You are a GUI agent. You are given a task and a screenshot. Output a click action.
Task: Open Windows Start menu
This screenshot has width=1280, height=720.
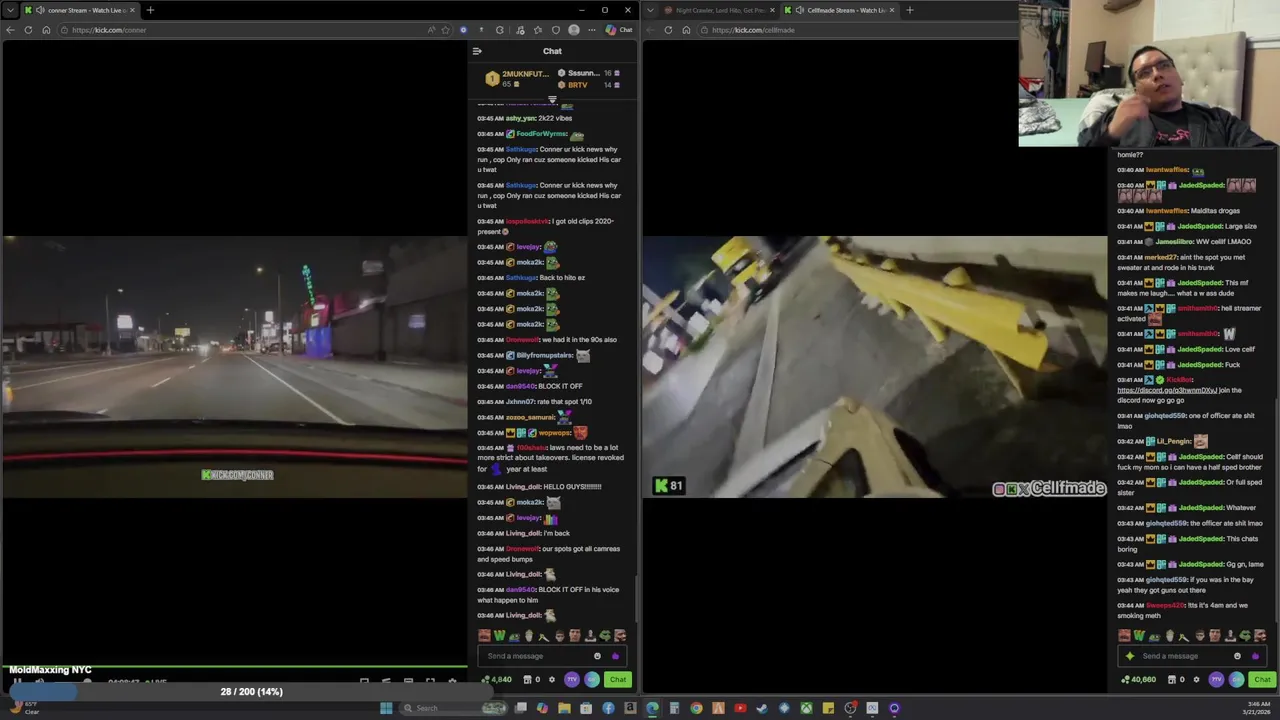(x=386, y=708)
